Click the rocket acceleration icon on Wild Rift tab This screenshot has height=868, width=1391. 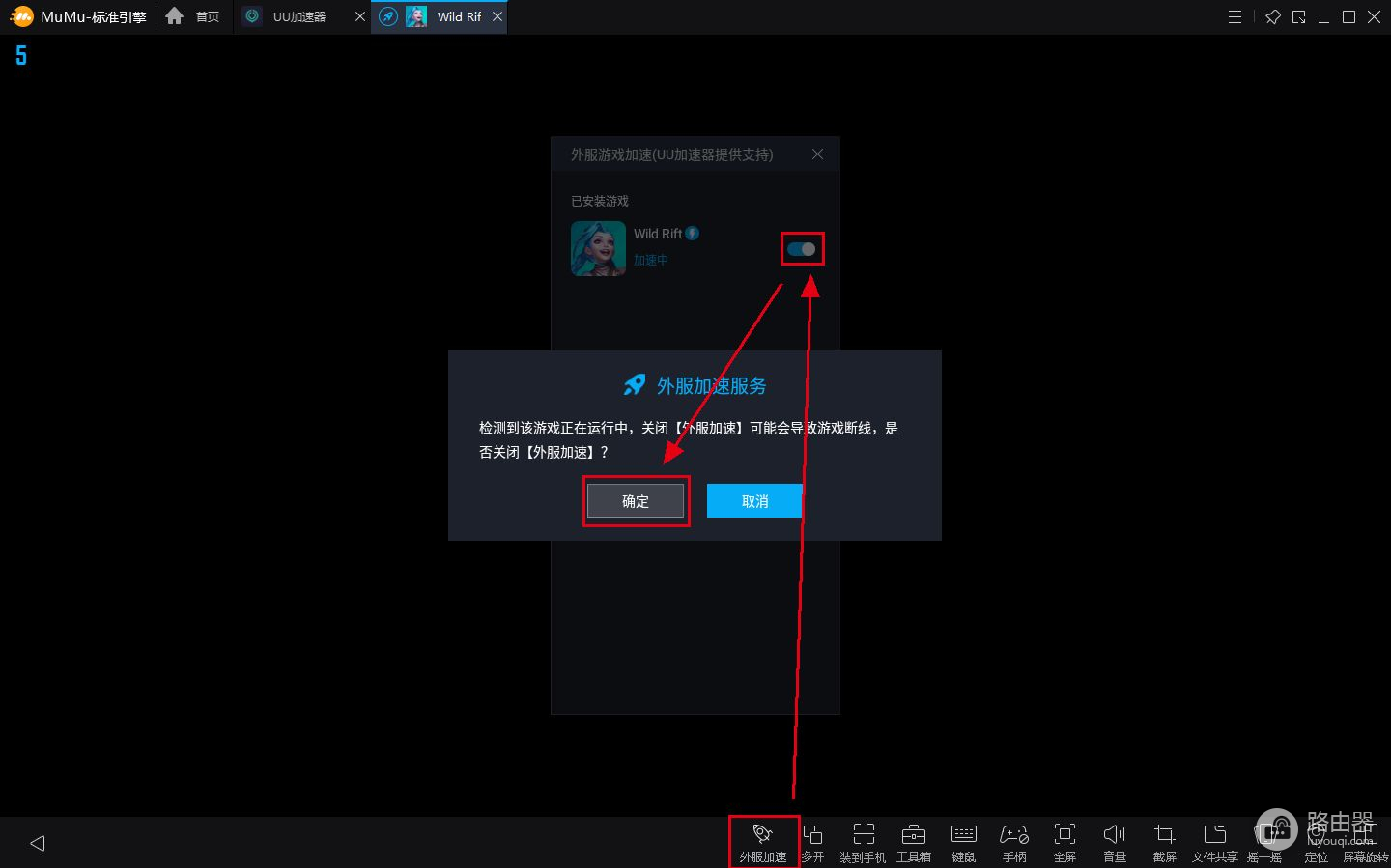[388, 16]
